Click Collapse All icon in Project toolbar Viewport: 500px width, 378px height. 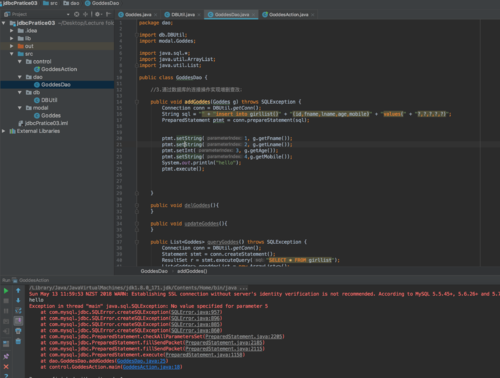(x=86, y=14)
